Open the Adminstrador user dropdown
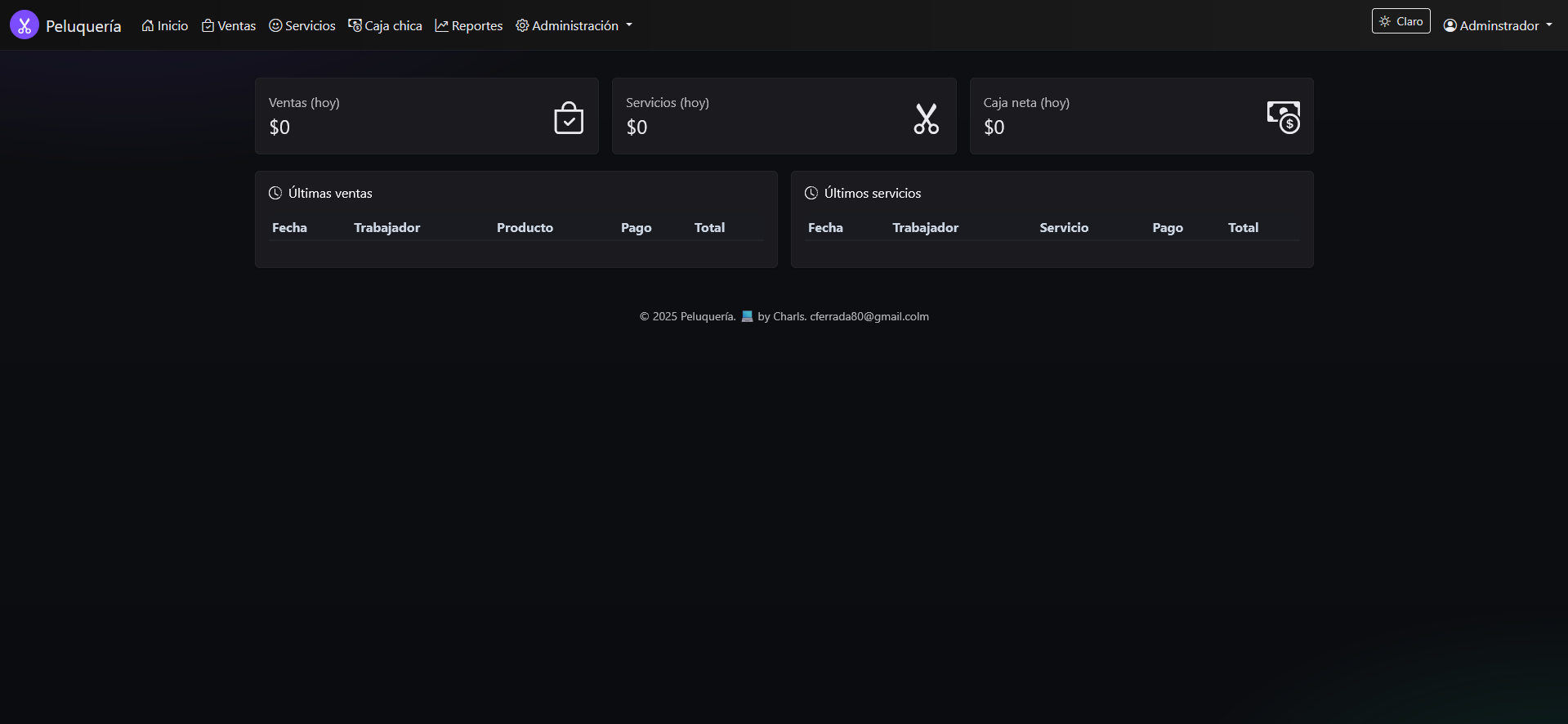Screen dimensions: 1568x724 (1499, 26)
